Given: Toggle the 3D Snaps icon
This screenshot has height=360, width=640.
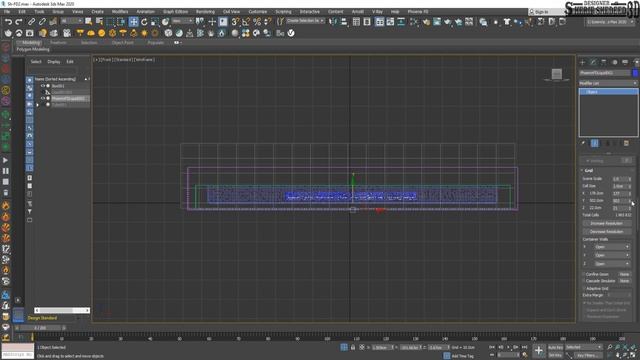Looking at the screenshot, I should [235, 22].
